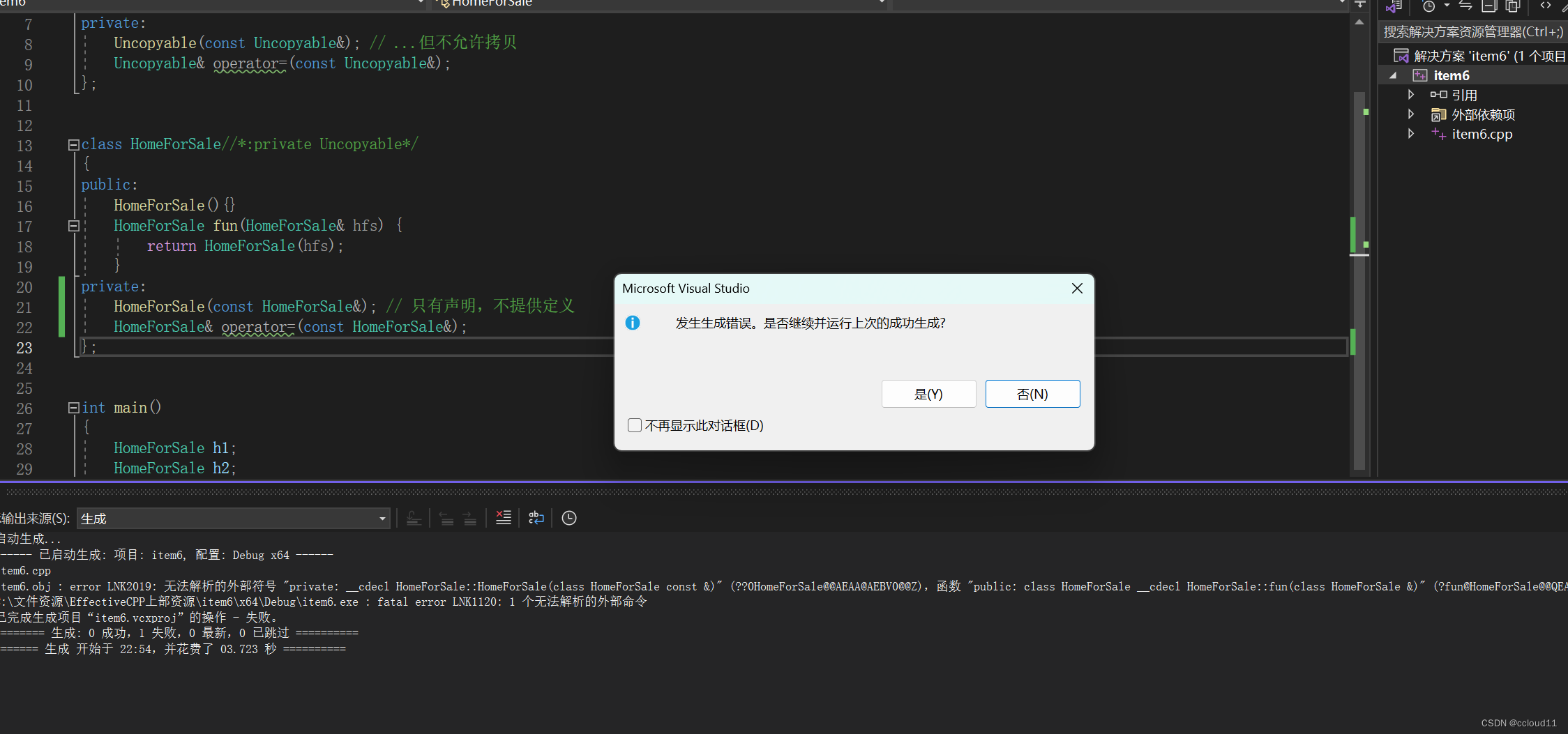Collapse the class HomeForSale code block
This screenshot has width=1568, height=734.
coord(73,145)
